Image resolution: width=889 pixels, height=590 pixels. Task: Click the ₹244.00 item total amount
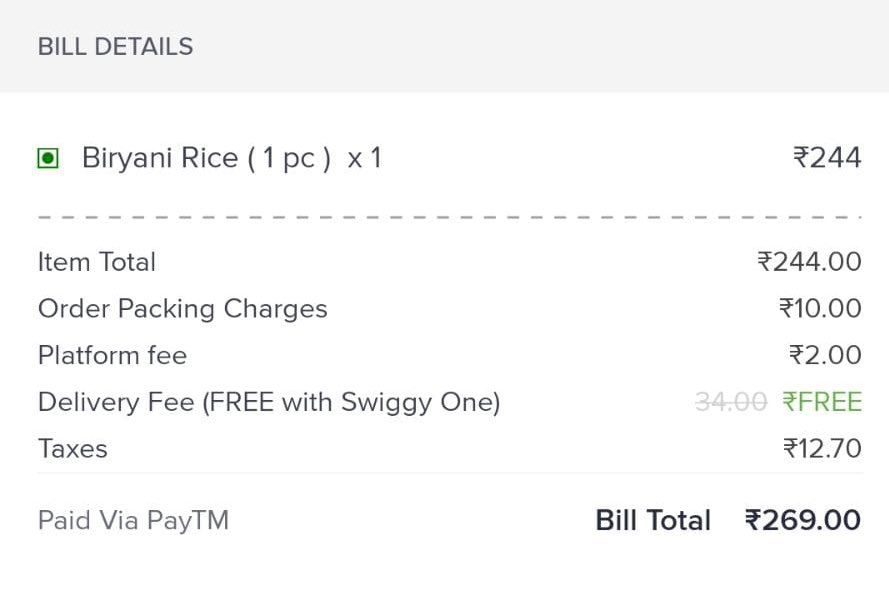(x=809, y=262)
